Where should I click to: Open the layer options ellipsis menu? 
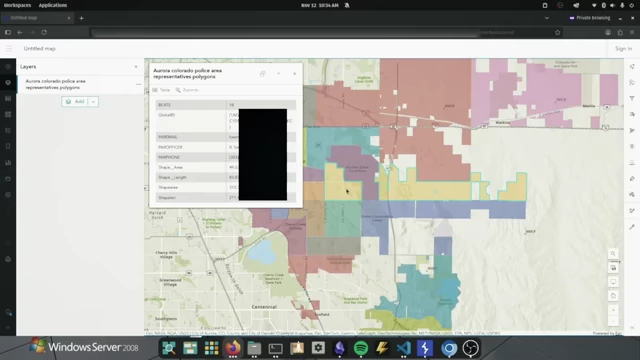coord(138,84)
